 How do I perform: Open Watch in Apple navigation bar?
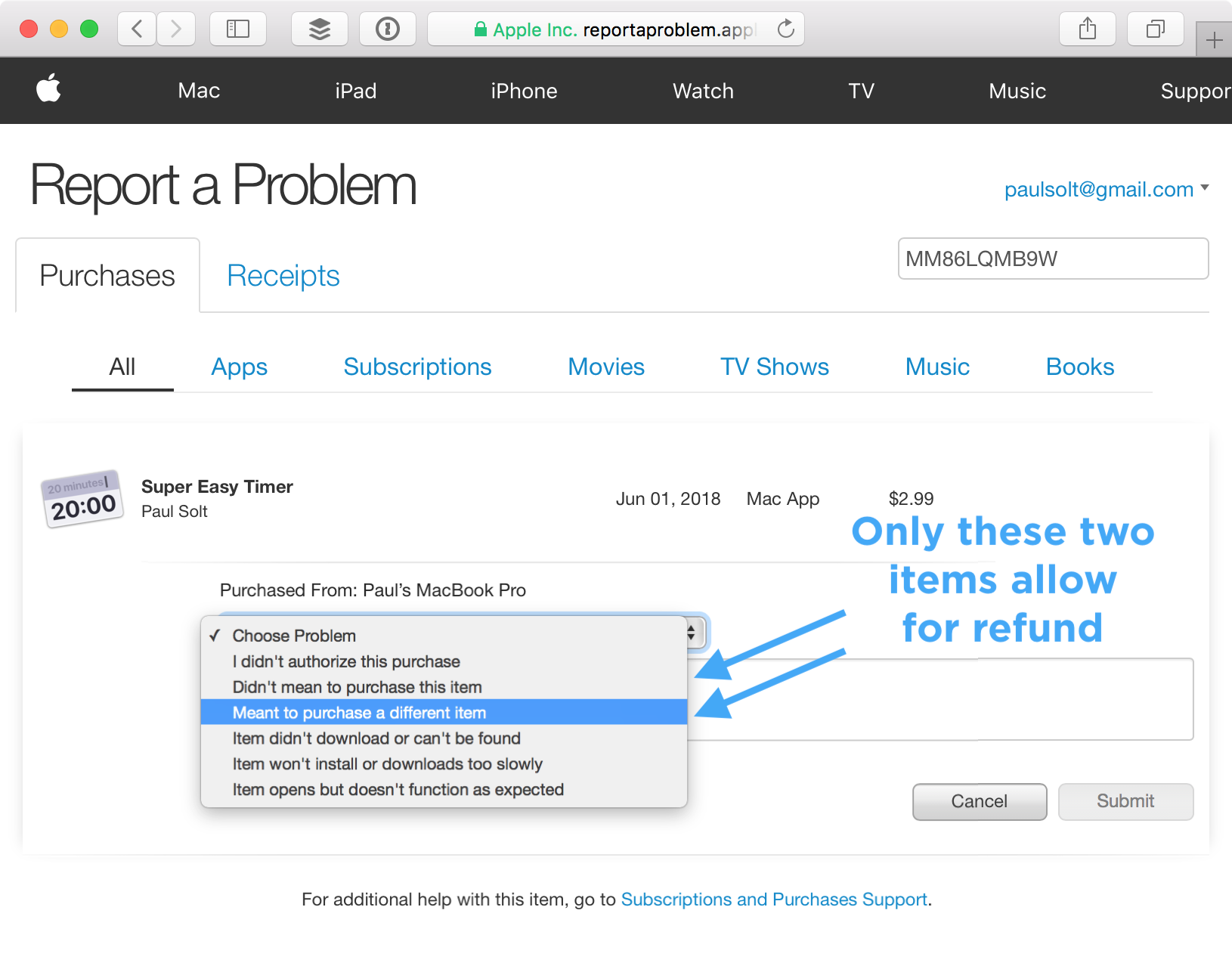[703, 91]
